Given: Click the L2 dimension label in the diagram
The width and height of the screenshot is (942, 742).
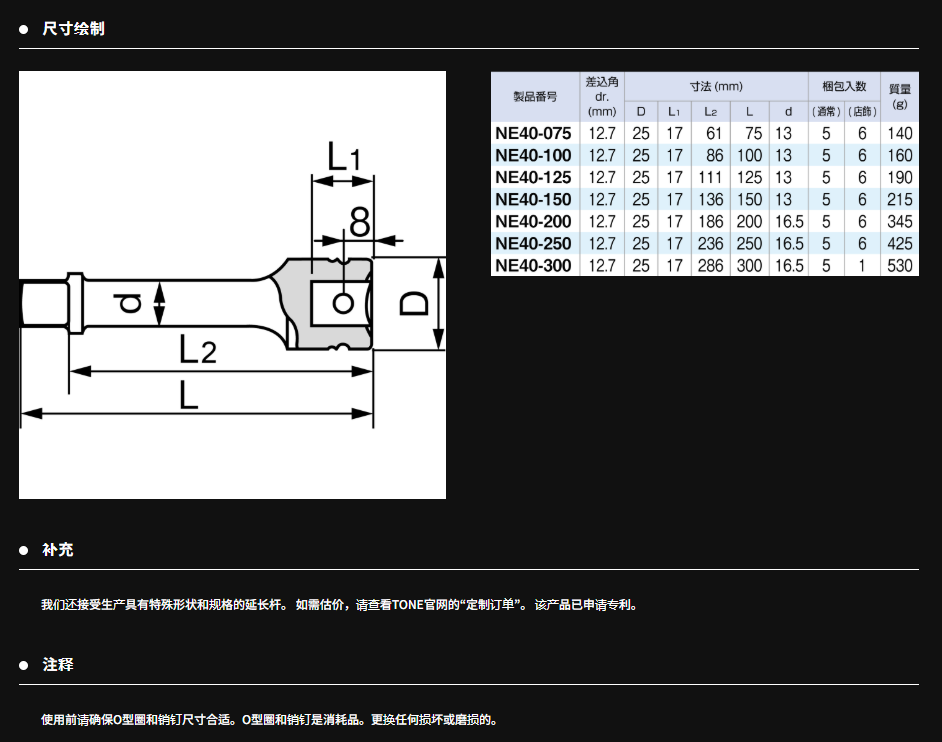Looking at the screenshot, I should (198, 350).
